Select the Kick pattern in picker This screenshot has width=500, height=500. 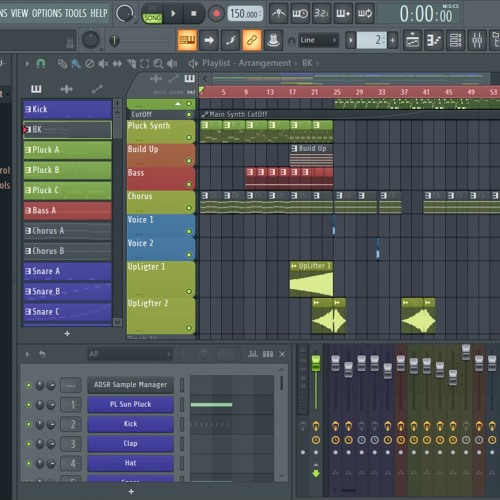coord(67,109)
